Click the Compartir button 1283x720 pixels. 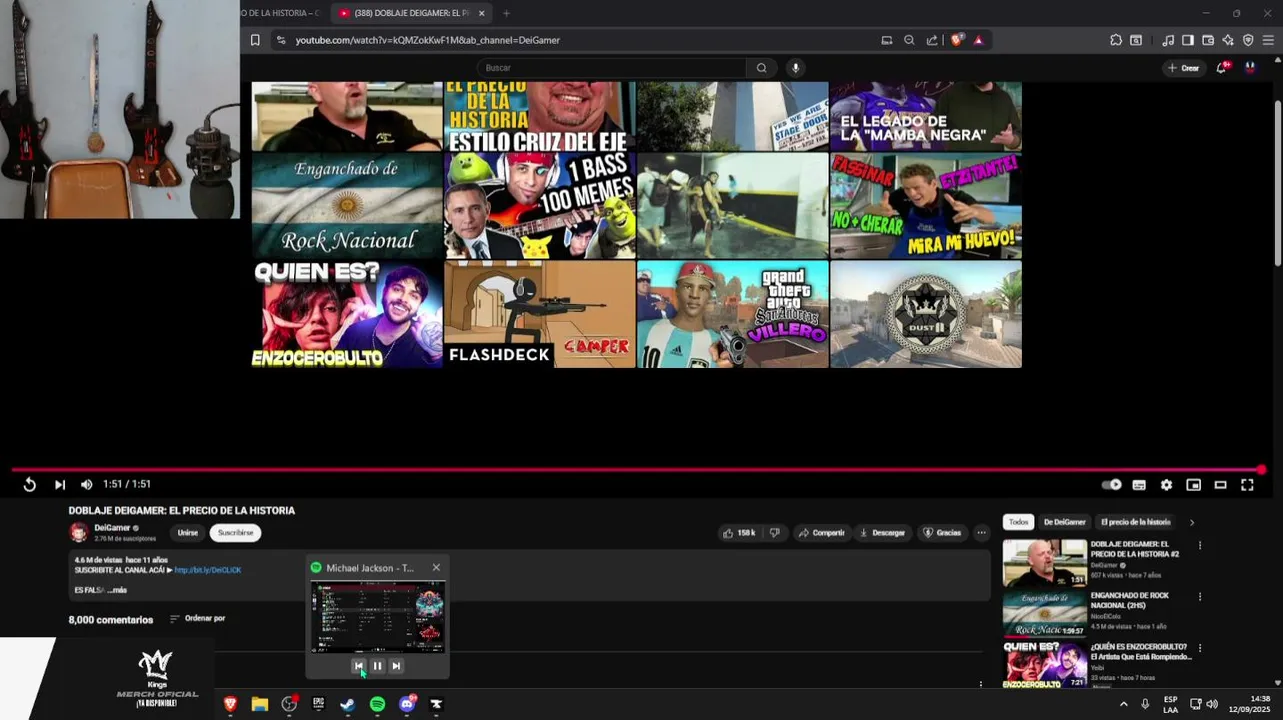click(822, 533)
